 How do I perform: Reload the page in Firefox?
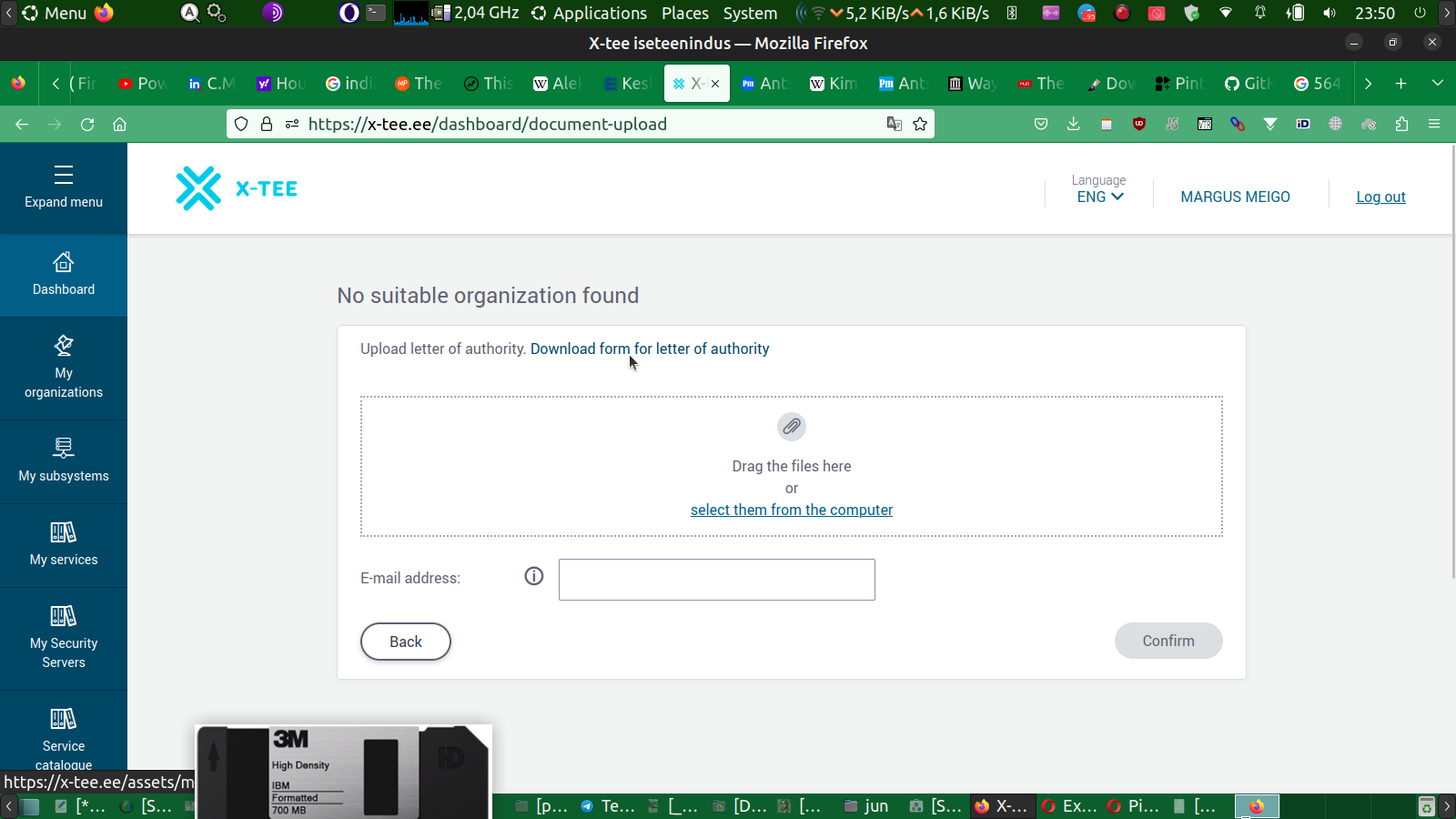pyautogui.click(x=87, y=125)
